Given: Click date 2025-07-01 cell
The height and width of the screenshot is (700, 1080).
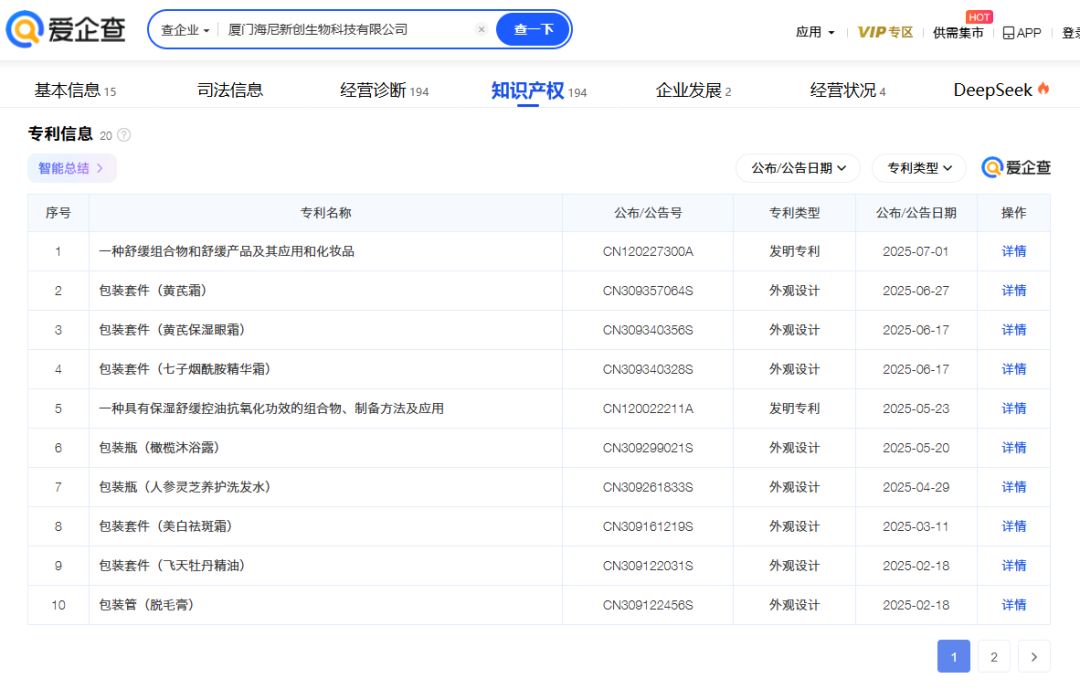Looking at the screenshot, I should tap(915, 251).
